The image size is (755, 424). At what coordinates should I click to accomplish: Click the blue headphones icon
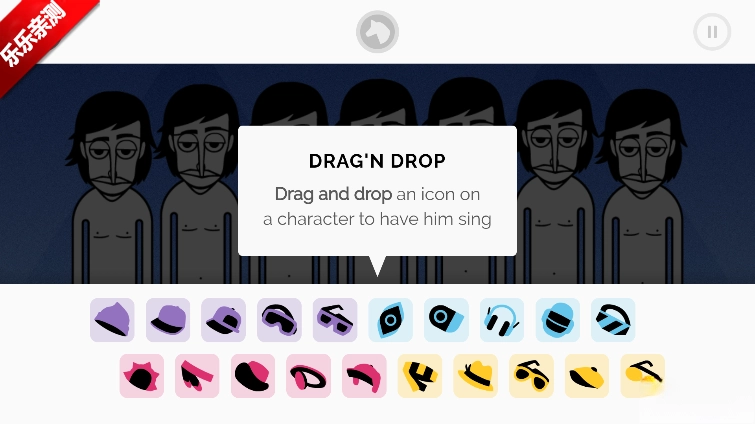pyautogui.click(x=502, y=320)
